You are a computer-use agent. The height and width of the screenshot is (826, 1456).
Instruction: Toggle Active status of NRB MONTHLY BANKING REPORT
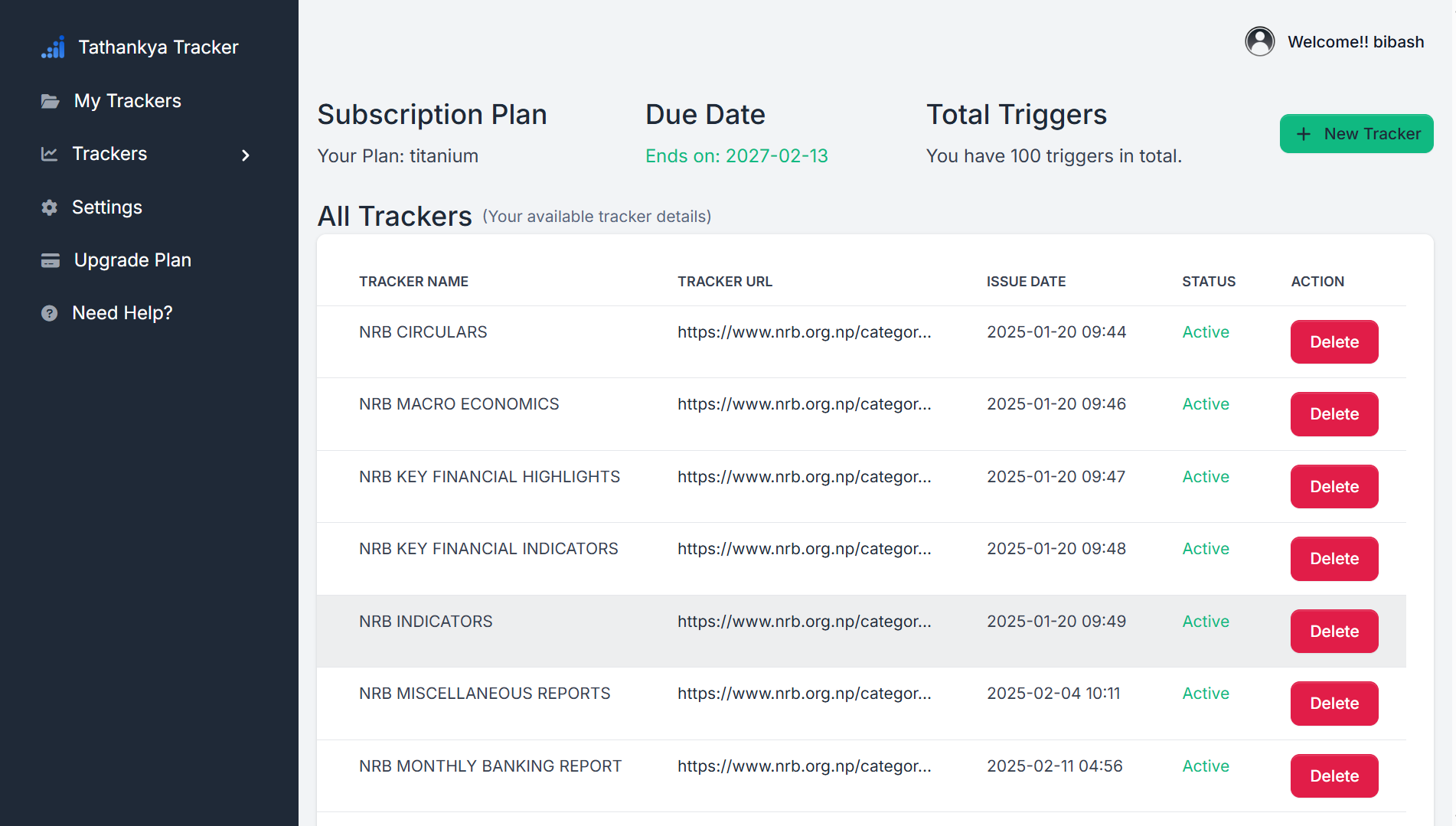1206,766
